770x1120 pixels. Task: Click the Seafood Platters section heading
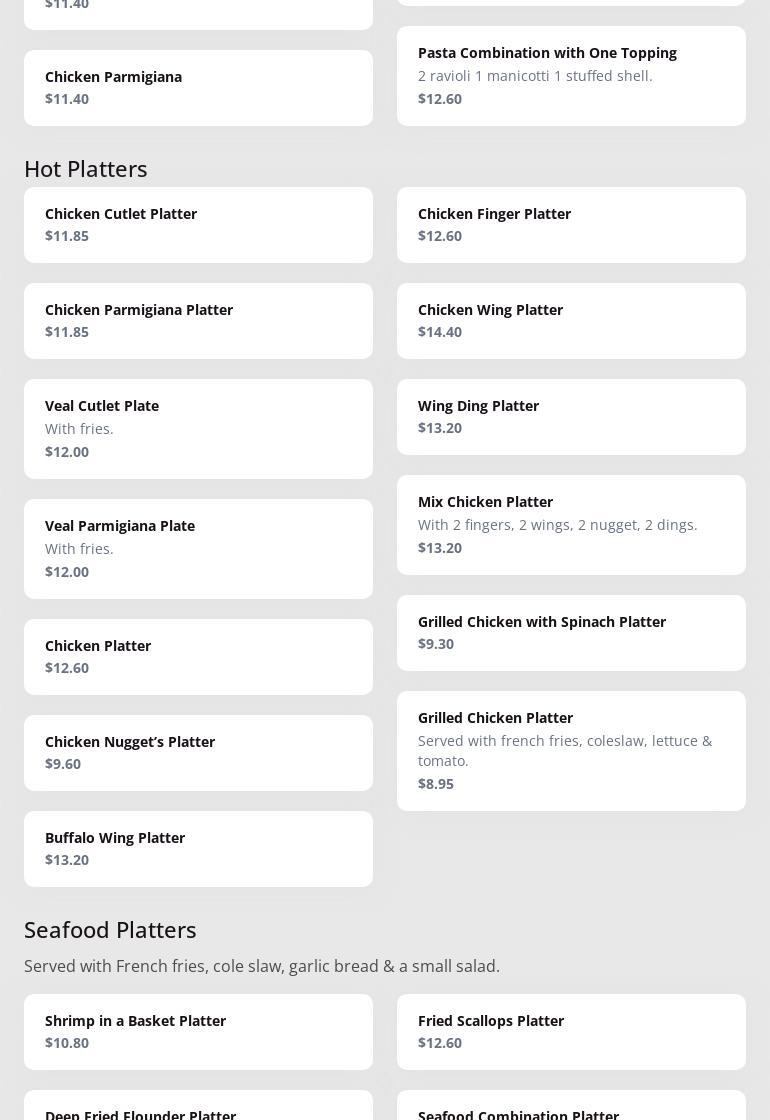click(110, 930)
